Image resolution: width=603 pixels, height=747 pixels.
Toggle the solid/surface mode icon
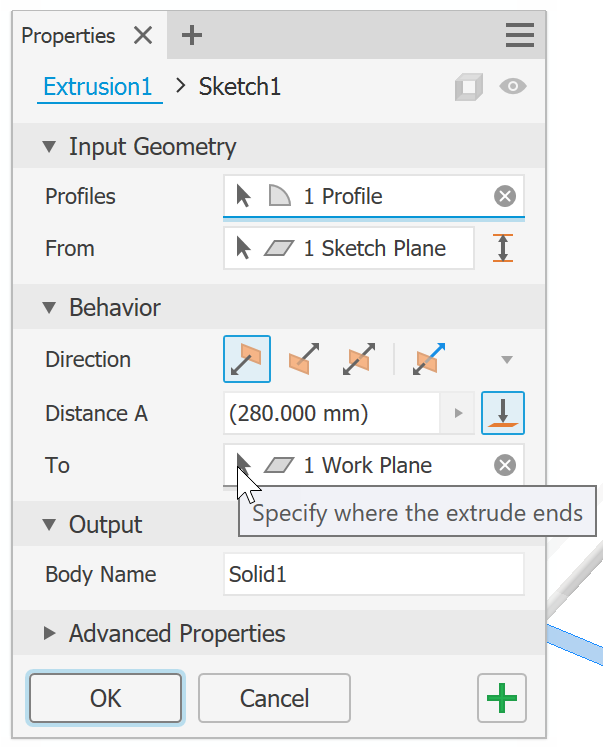coord(468,88)
